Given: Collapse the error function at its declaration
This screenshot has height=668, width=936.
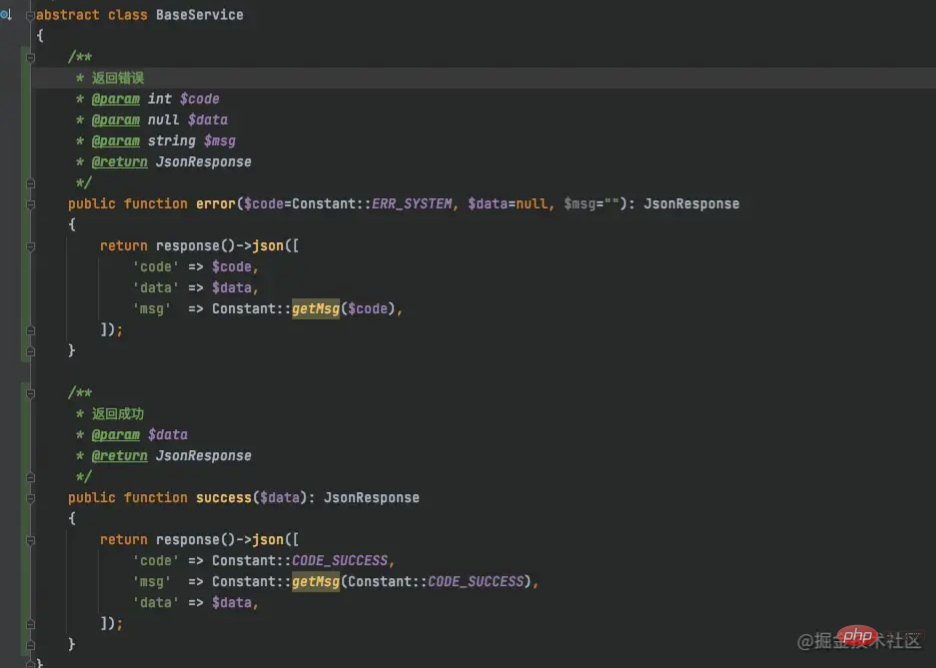Looking at the screenshot, I should point(30,205).
